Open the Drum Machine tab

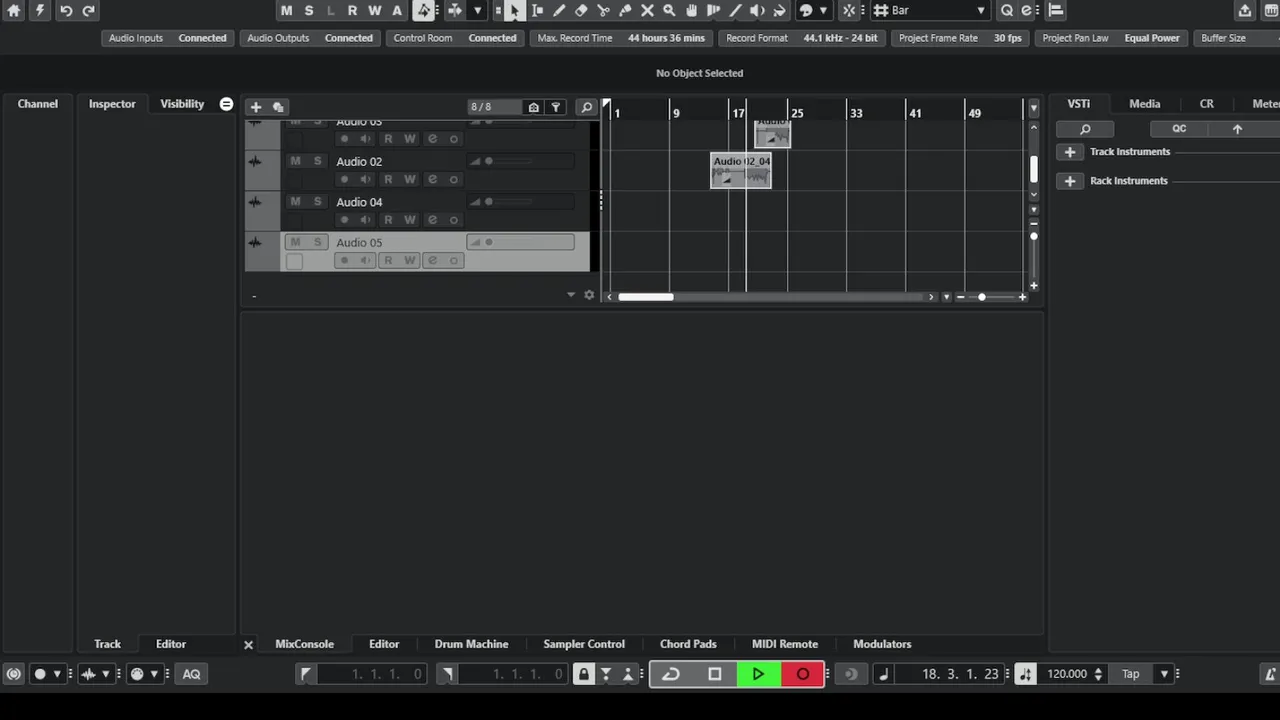point(471,644)
